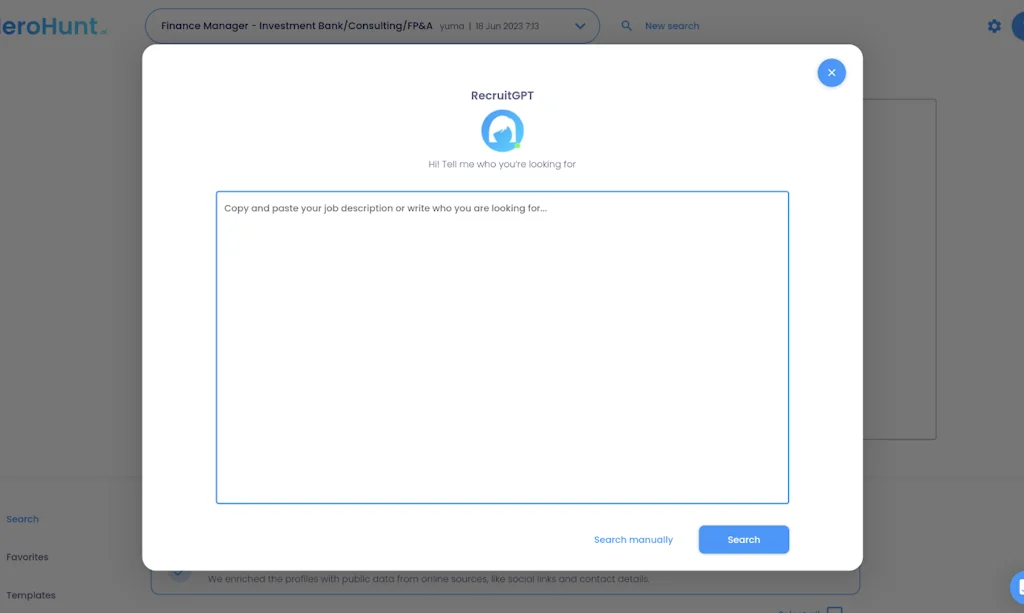Select Search in the left sidebar

pyautogui.click(x=22, y=518)
